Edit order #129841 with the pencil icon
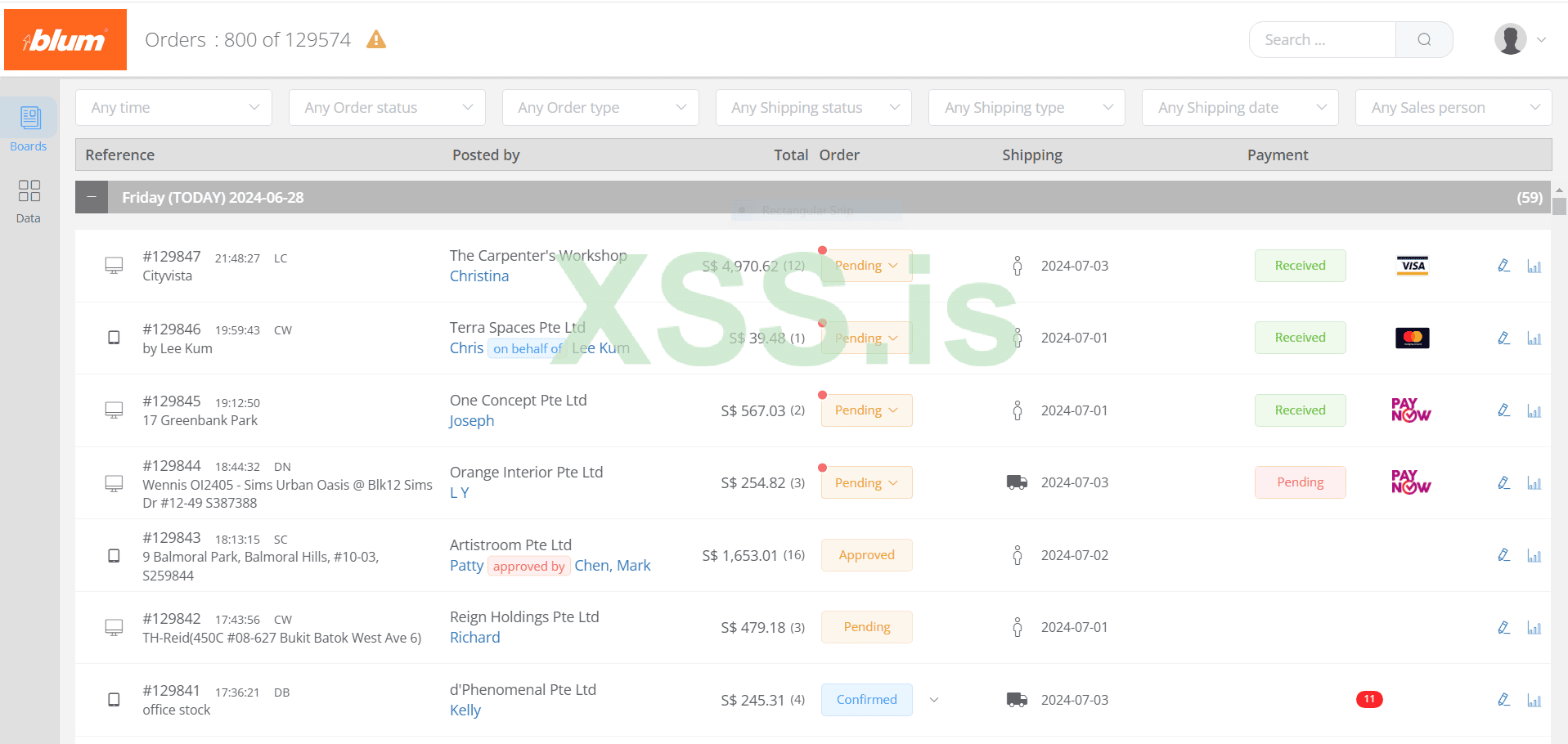The width and height of the screenshot is (1568, 744). click(1503, 700)
